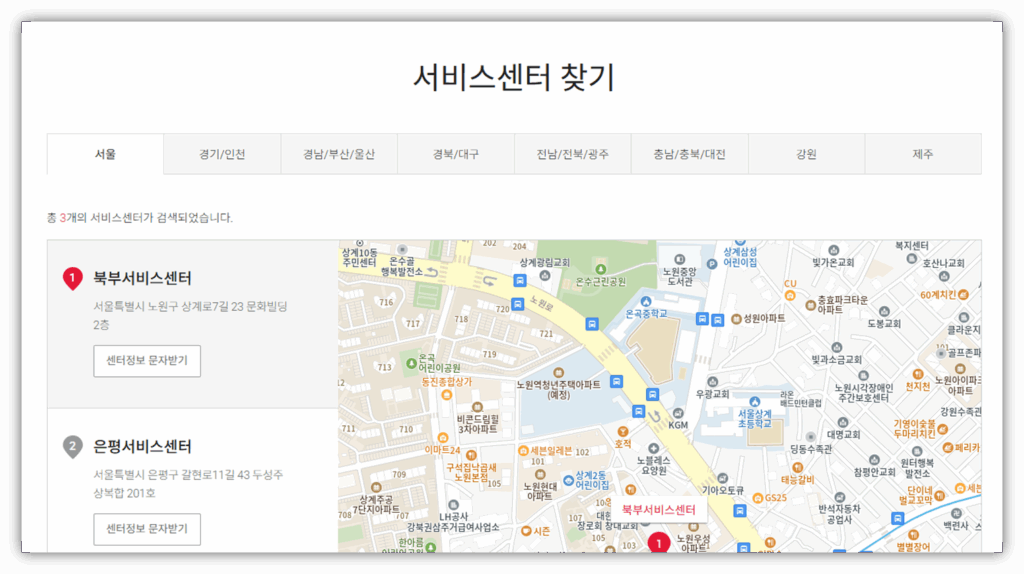Click the 우광교회 church icon
The width and height of the screenshot is (1024, 574).
712,382
